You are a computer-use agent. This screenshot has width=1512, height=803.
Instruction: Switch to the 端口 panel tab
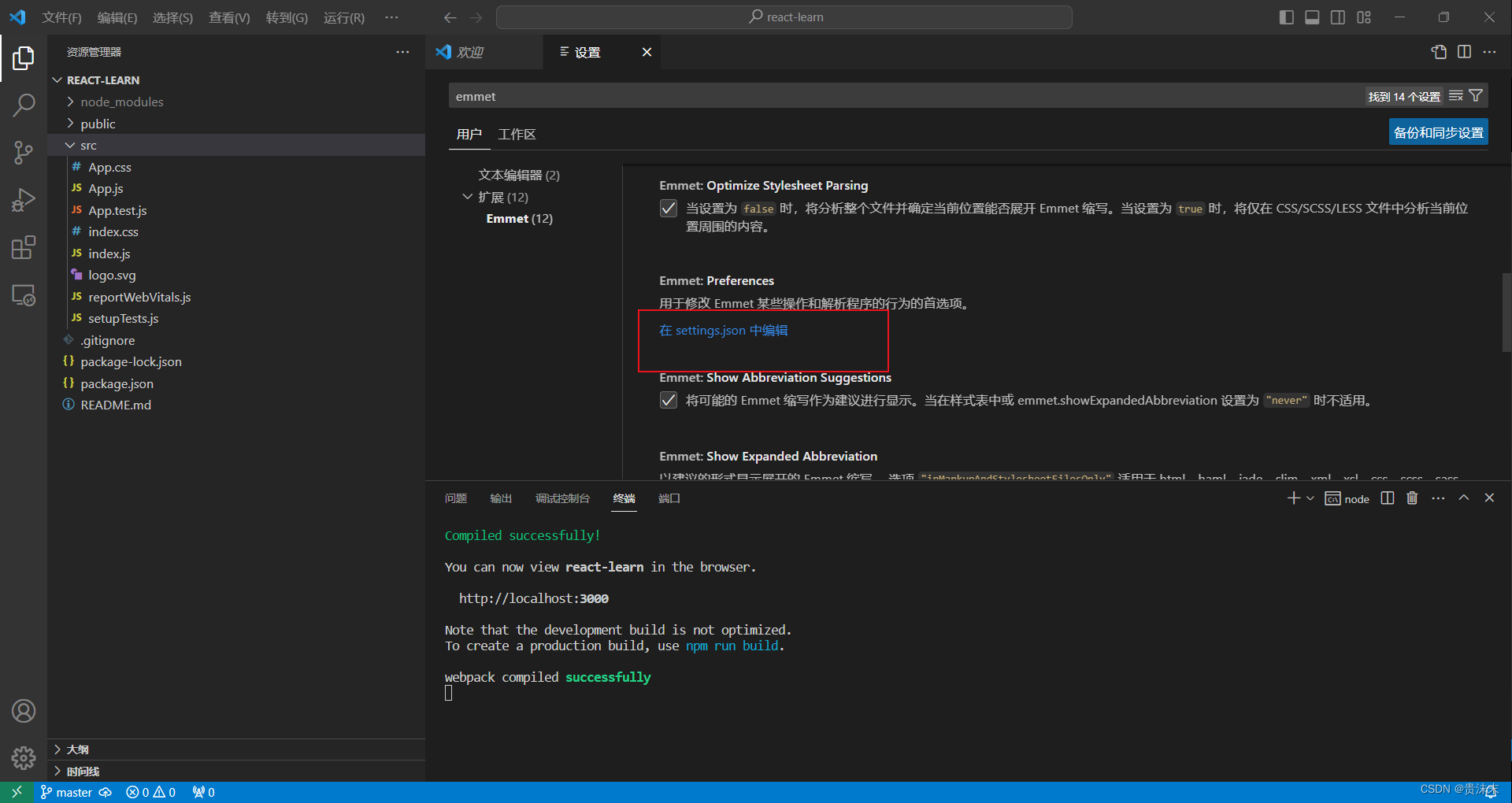pyautogui.click(x=669, y=498)
